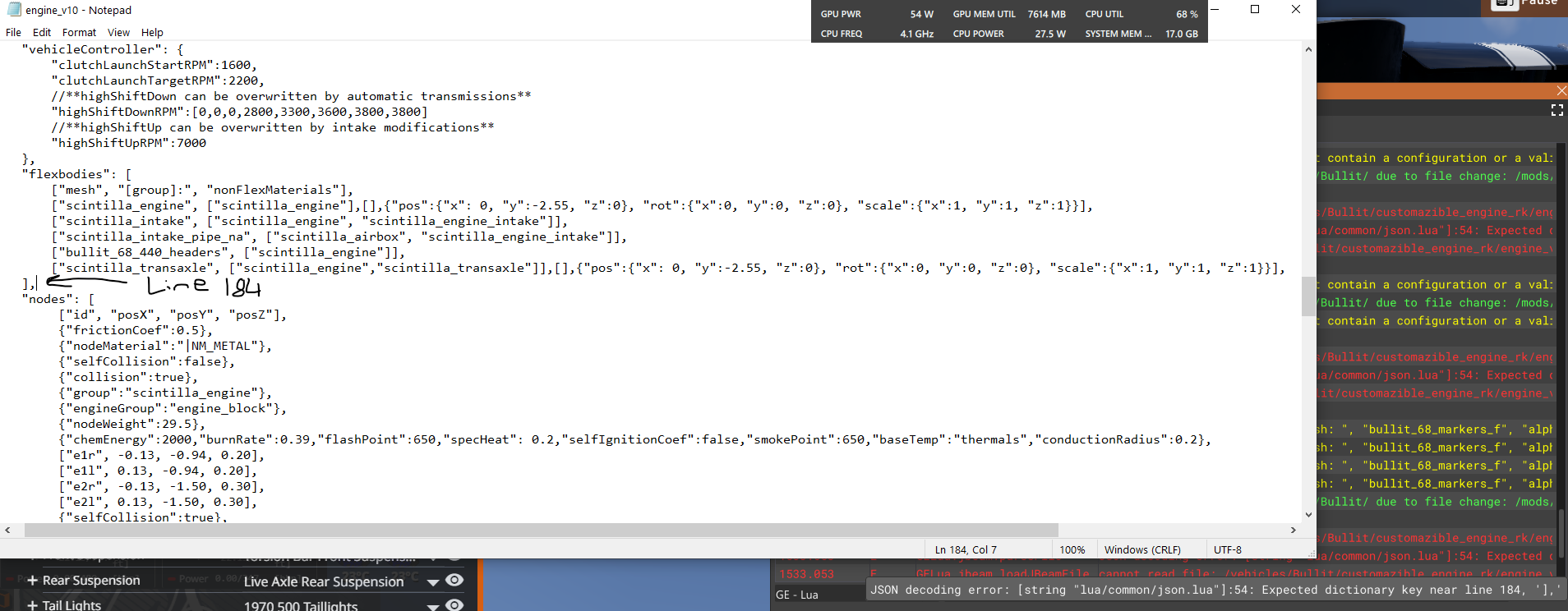Click the CPU FREQ 4.1 GHz readout

[x=877, y=34]
